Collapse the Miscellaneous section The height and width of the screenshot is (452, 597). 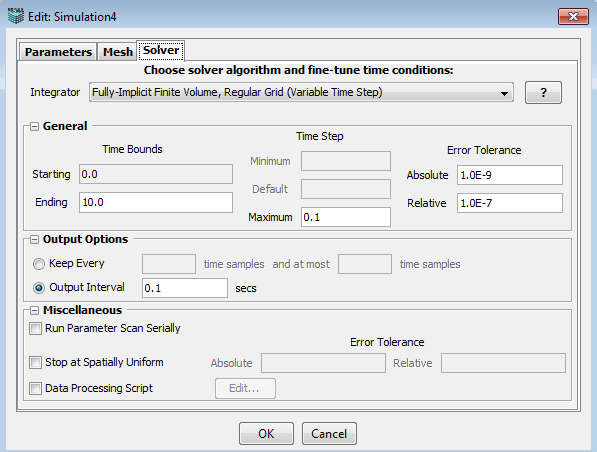tap(35, 311)
